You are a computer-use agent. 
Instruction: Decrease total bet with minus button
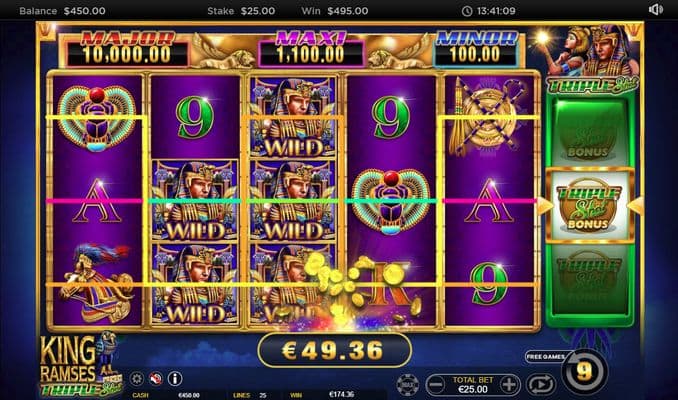(x=436, y=384)
